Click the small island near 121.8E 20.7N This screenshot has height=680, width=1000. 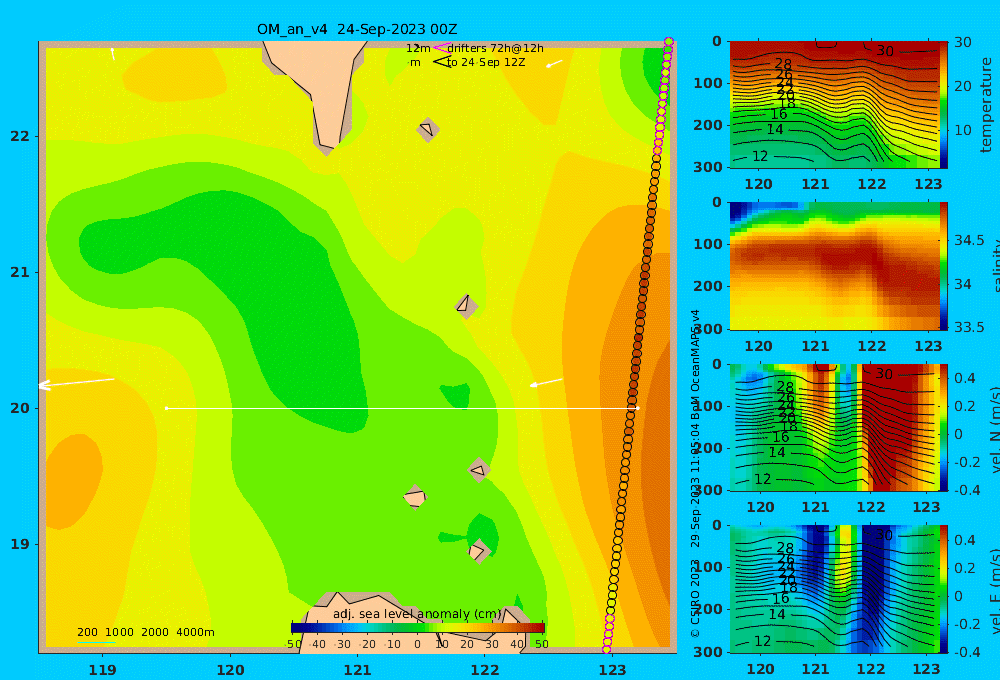click(466, 305)
